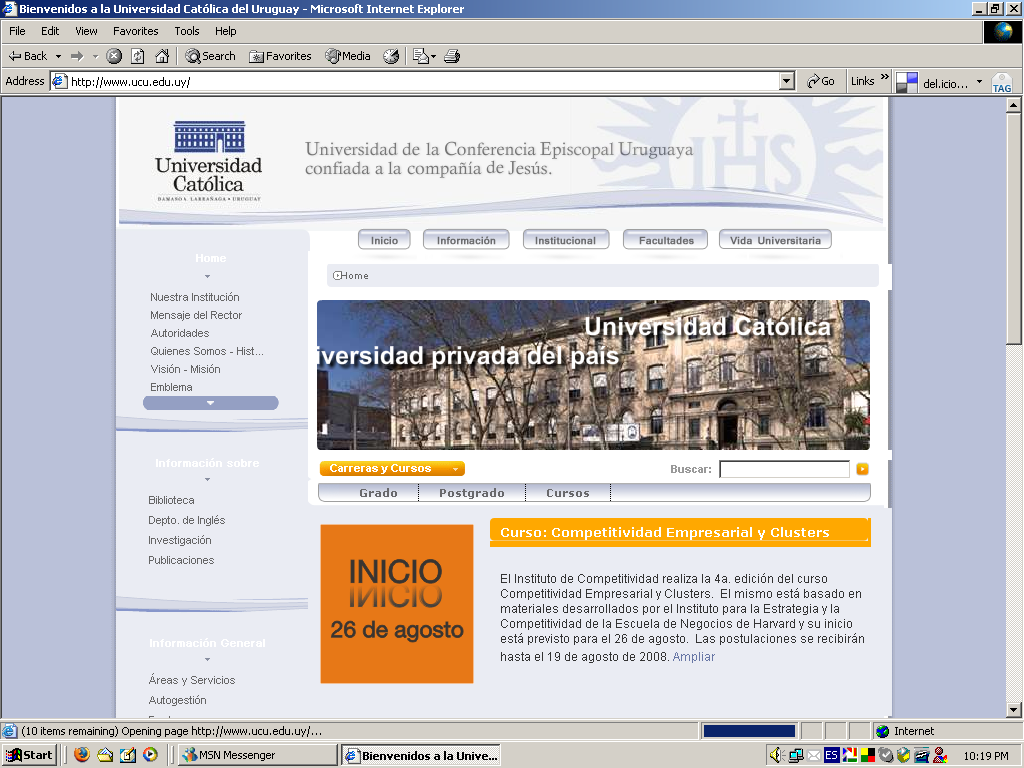Collapse the Información sobre section arrow
The width and height of the screenshot is (1024, 768).
click(x=208, y=479)
